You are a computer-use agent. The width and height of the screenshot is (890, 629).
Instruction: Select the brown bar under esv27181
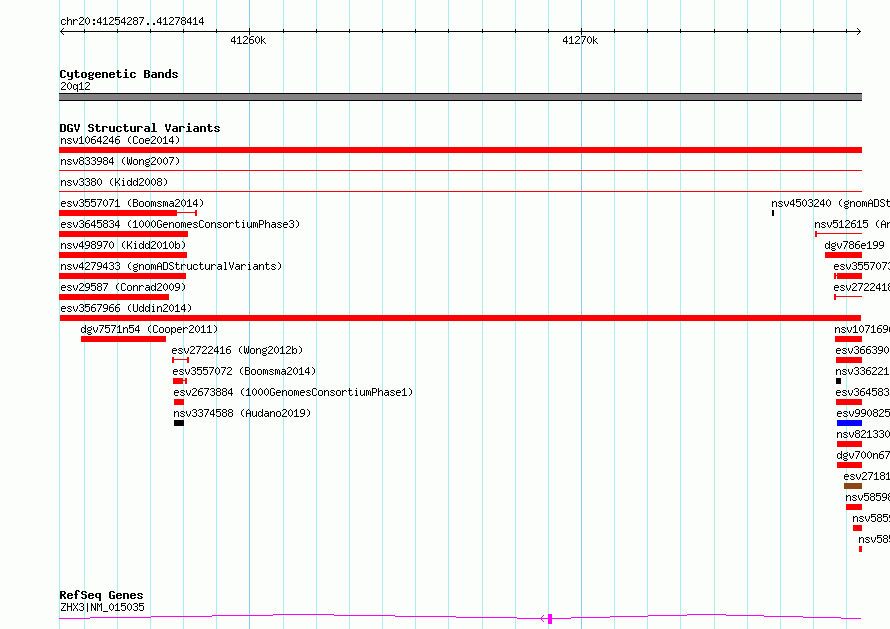[x=853, y=486]
